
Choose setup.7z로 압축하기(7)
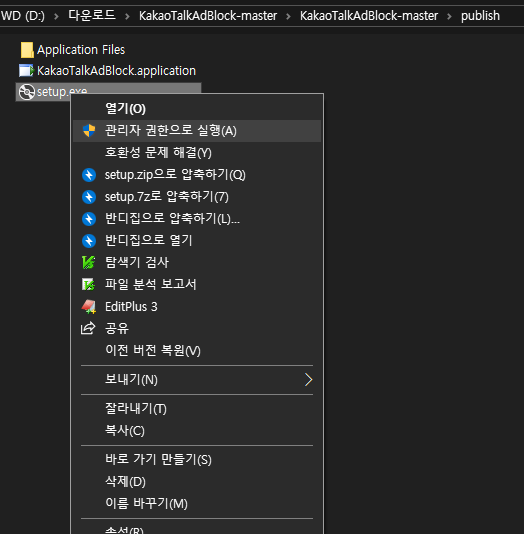point(197,197)
